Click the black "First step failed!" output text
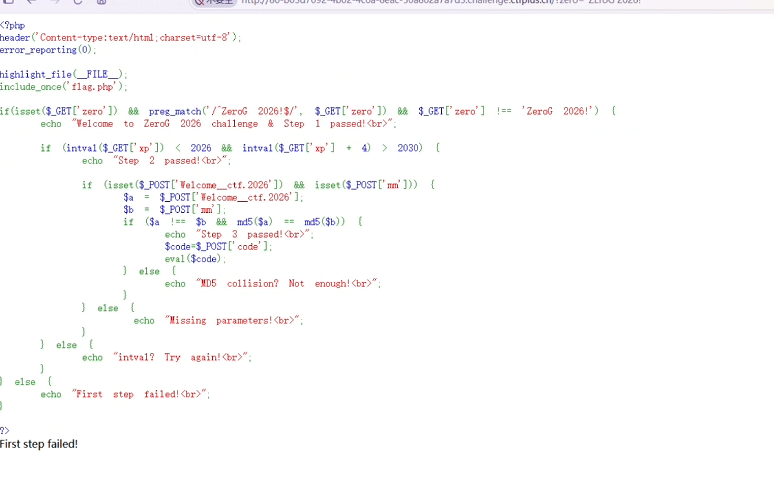This screenshot has height=477, width=774. point(39,444)
